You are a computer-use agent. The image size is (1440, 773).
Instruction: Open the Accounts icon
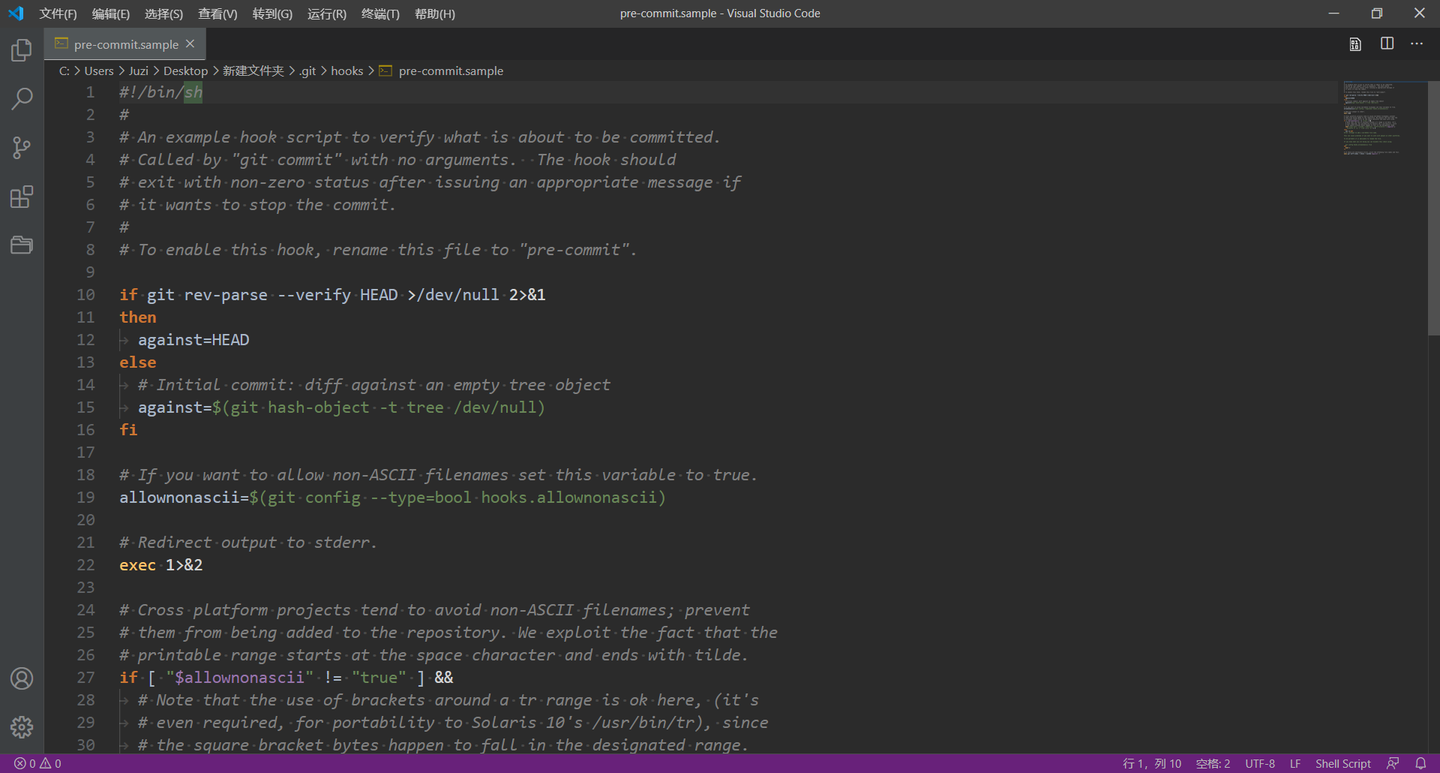[21, 678]
